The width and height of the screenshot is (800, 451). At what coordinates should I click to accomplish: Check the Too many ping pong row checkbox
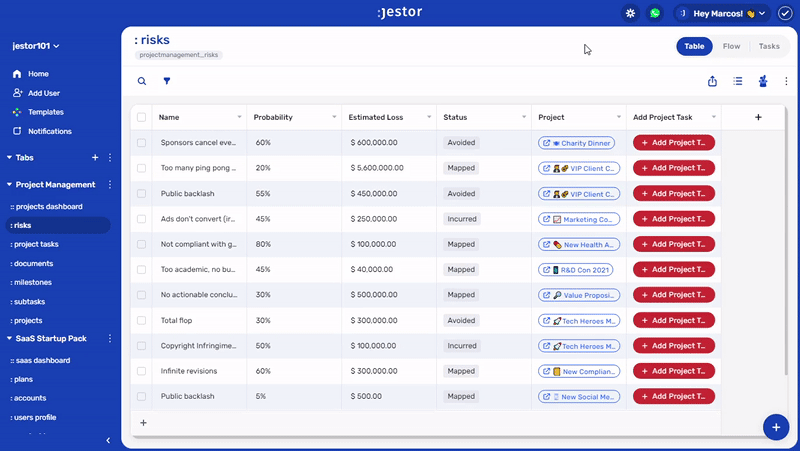(141, 168)
